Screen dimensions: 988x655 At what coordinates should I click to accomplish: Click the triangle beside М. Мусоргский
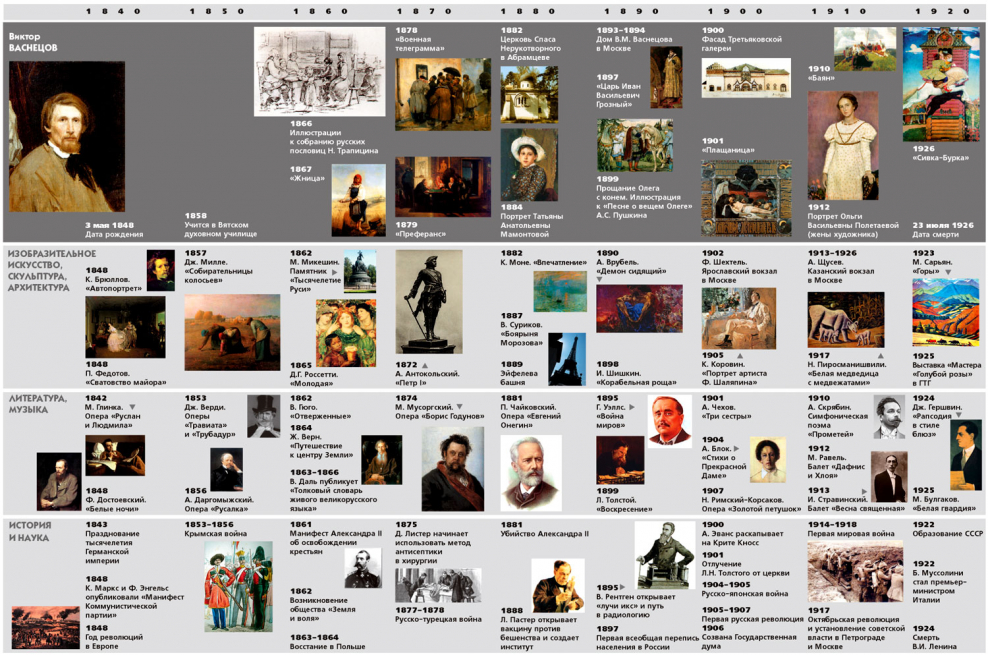tap(459, 408)
